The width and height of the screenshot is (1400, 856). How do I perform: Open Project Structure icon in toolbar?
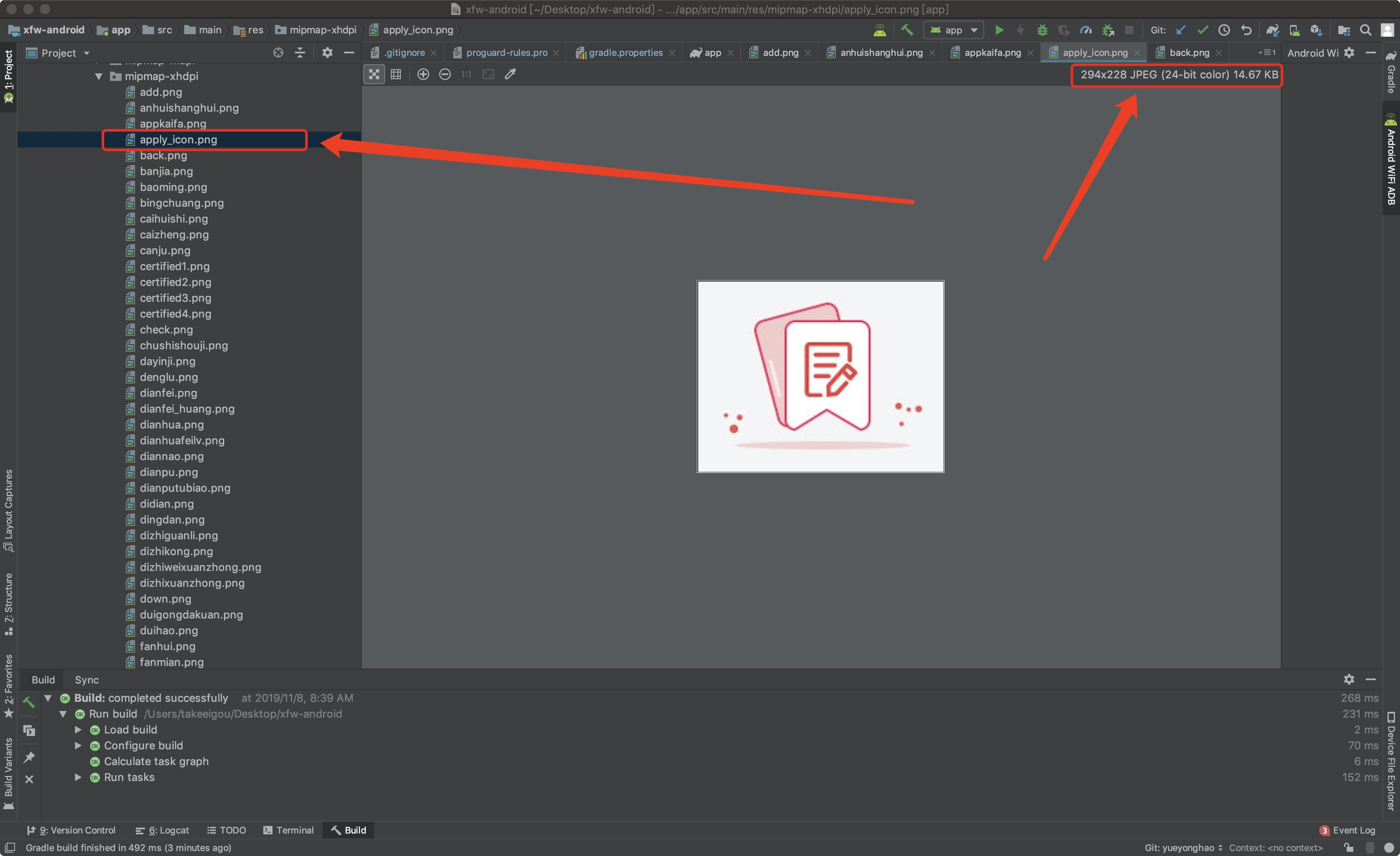(x=1344, y=30)
